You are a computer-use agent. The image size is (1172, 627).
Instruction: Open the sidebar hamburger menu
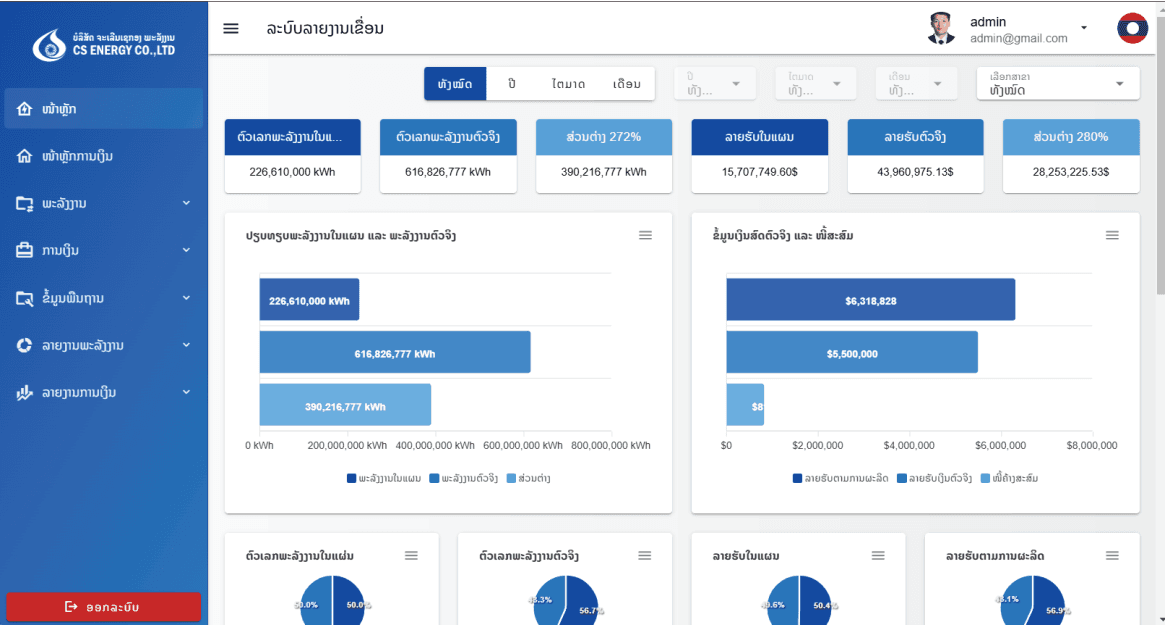pos(230,28)
